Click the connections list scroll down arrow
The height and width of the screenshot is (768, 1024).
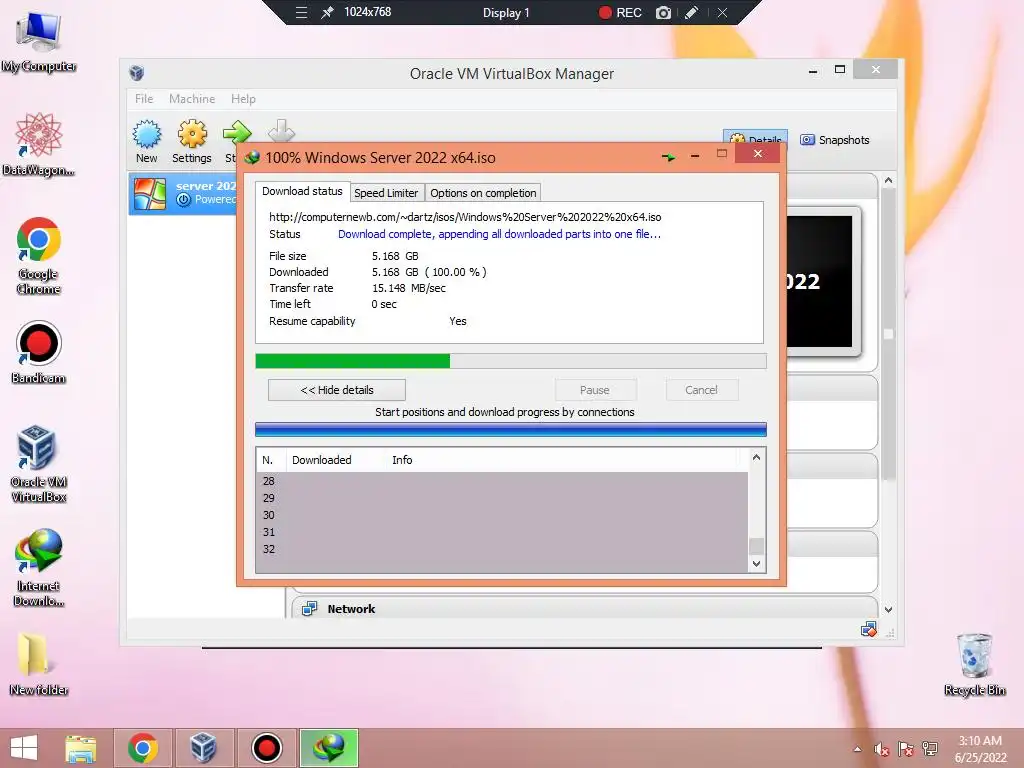756,564
